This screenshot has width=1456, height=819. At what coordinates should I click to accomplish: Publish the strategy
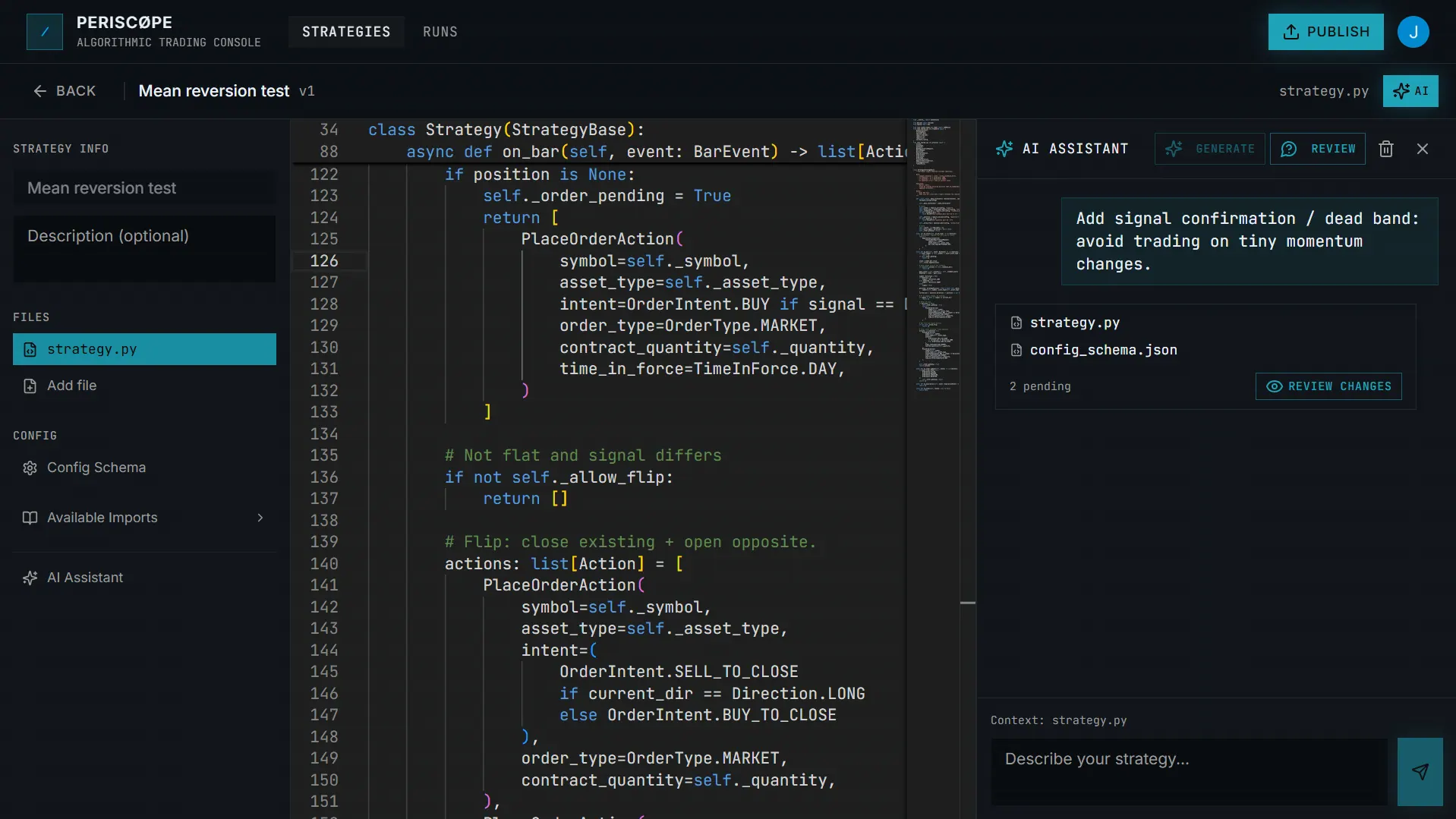(x=1325, y=32)
